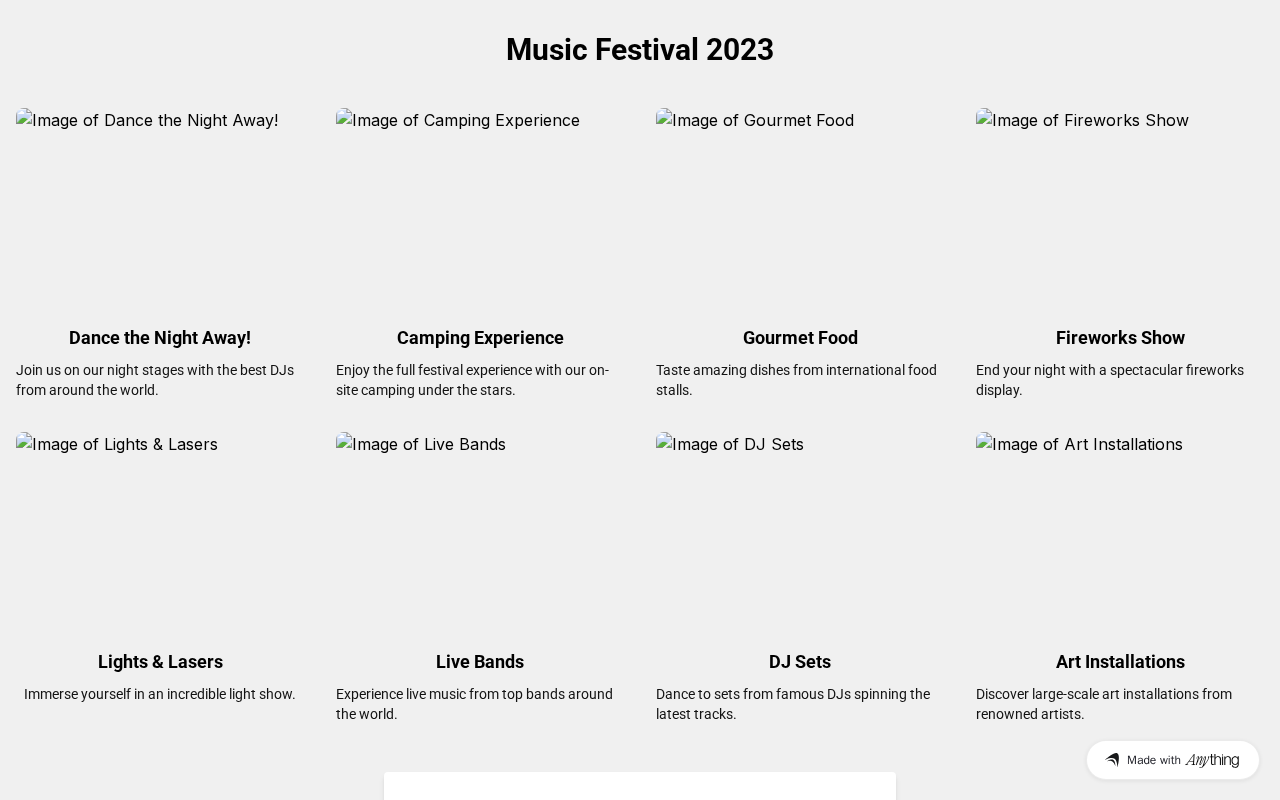1280x800 pixels.
Task: Click the Camping Experience title
Action: pyautogui.click(x=480, y=338)
